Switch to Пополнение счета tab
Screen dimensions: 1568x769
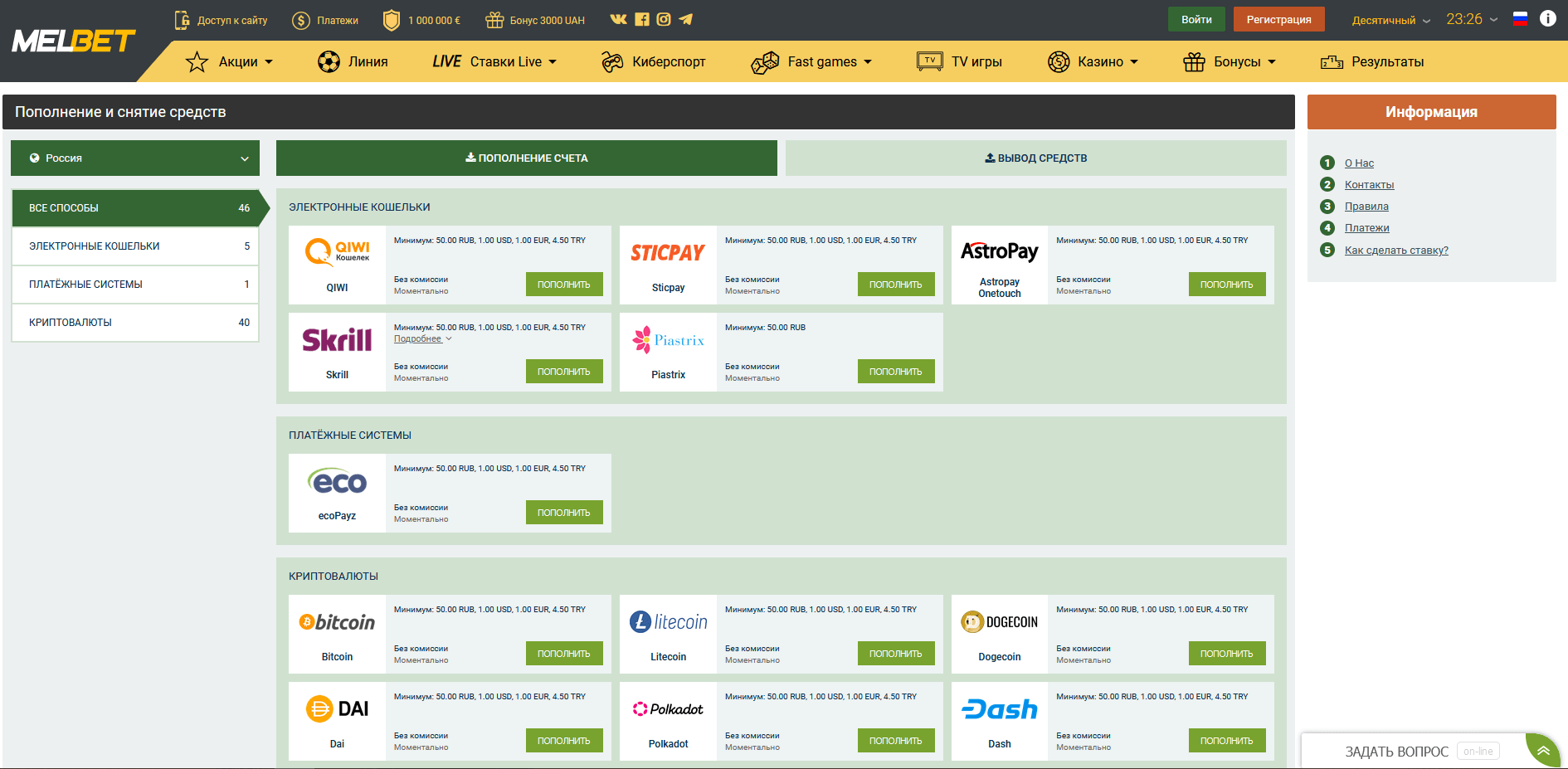coord(527,158)
